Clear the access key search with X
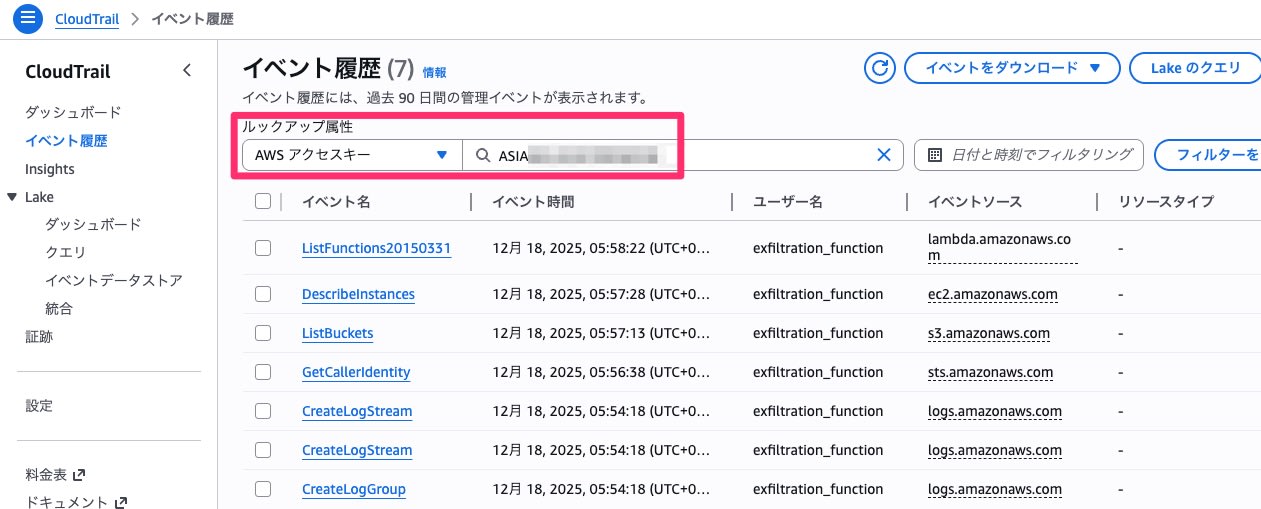Image resolution: width=1261 pixels, height=509 pixels. click(x=884, y=155)
